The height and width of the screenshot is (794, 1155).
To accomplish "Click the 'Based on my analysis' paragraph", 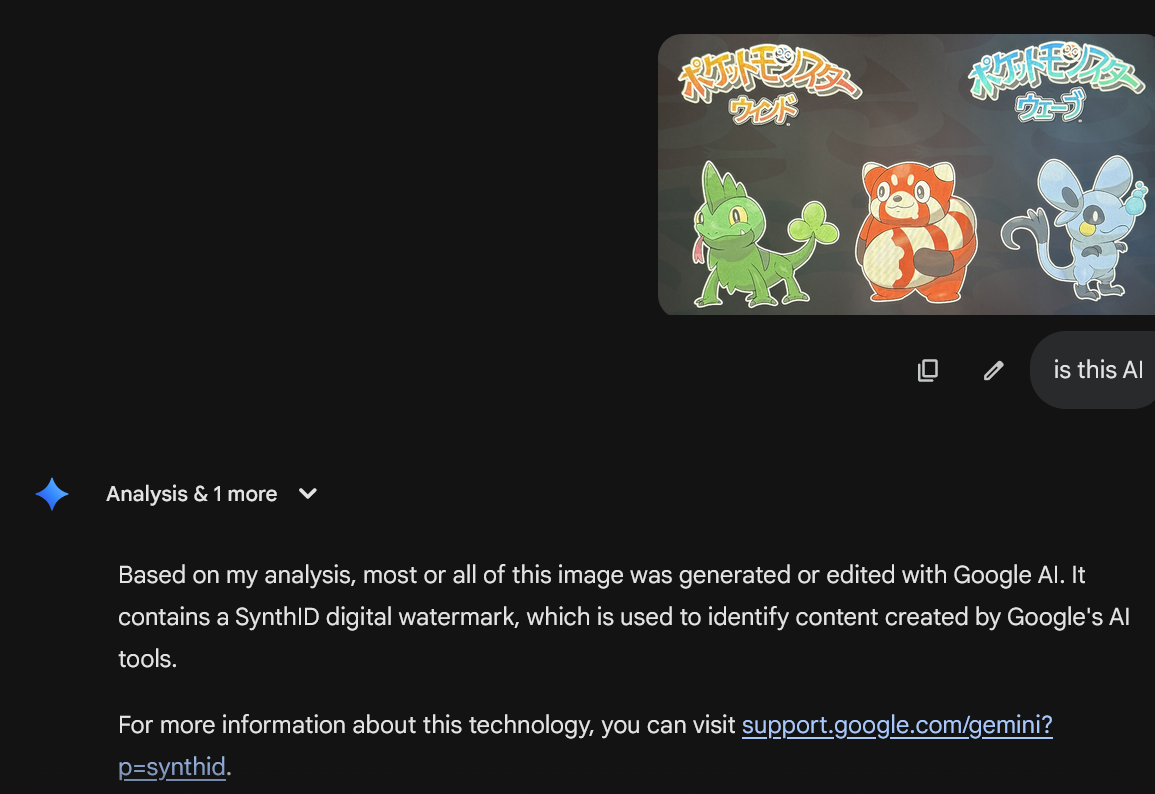I will [624, 616].
